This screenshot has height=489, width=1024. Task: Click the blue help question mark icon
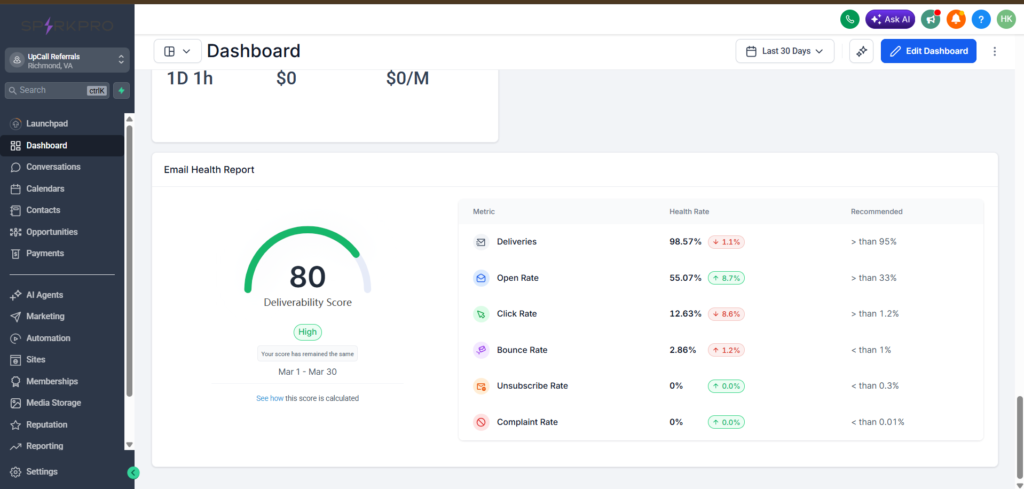pyautogui.click(x=981, y=19)
